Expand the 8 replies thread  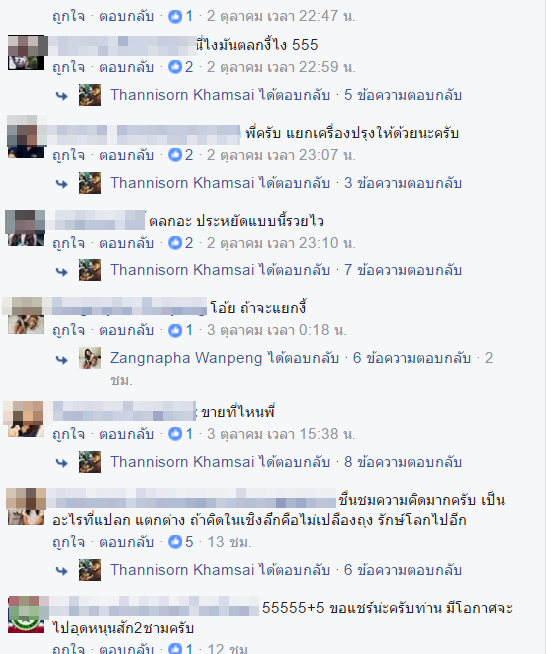403,462
